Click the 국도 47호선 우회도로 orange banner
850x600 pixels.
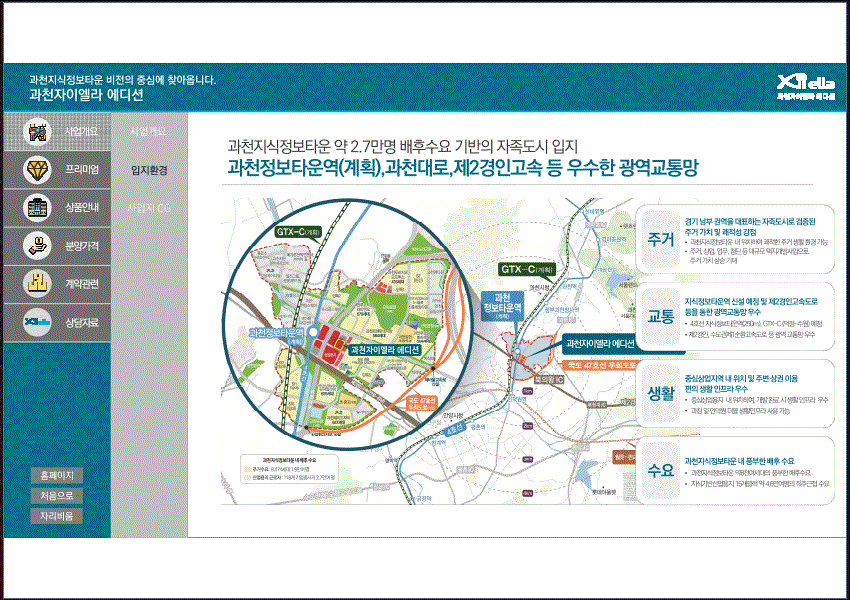coord(599,365)
